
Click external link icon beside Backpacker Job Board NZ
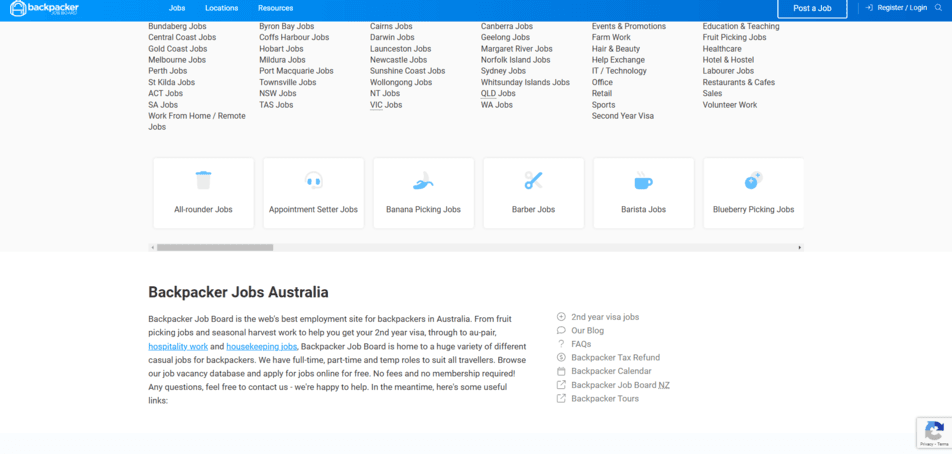(x=561, y=385)
